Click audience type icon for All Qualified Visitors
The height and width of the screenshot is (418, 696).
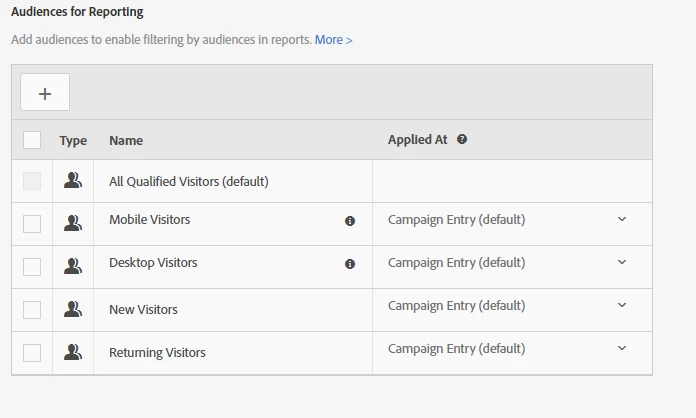(x=72, y=181)
